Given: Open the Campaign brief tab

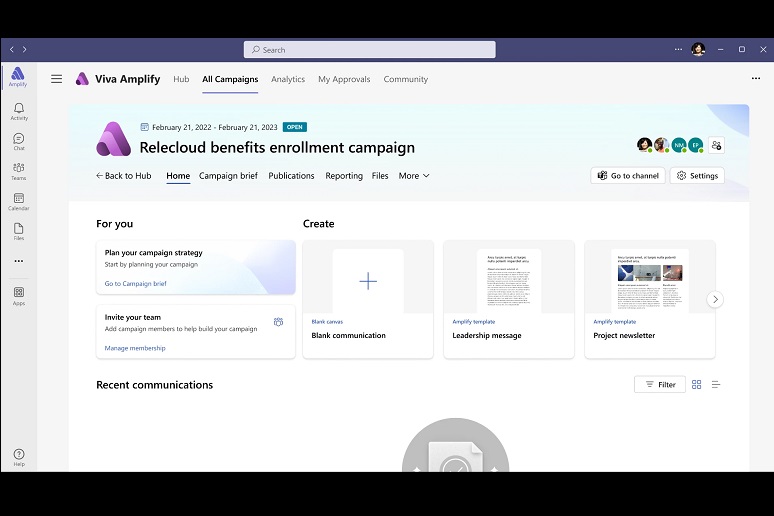Looking at the screenshot, I should click(228, 176).
